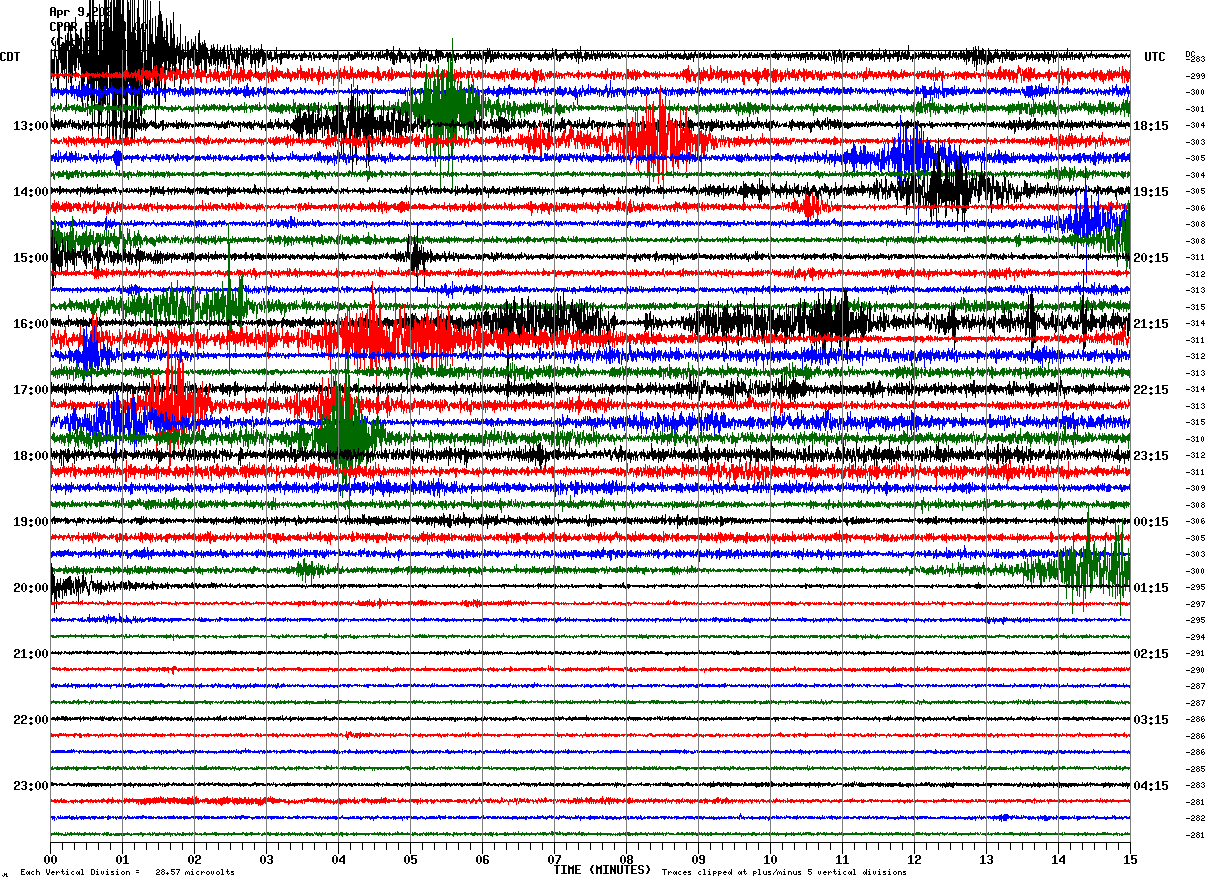Select the 20:00 CDT row label
1210x886 pixels.
tap(31, 588)
